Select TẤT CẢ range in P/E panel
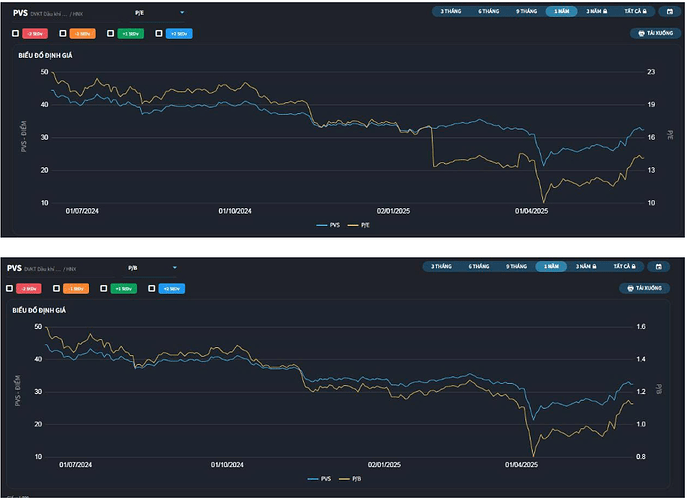The image size is (687, 500). [635, 11]
